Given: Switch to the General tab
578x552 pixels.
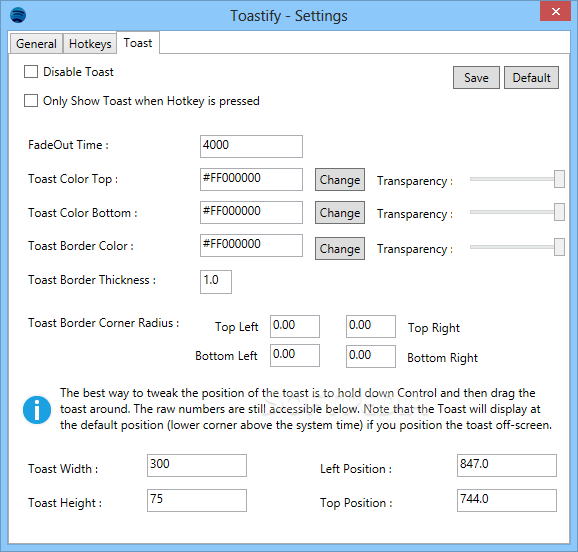Looking at the screenshot, I should tap(36, 44).
